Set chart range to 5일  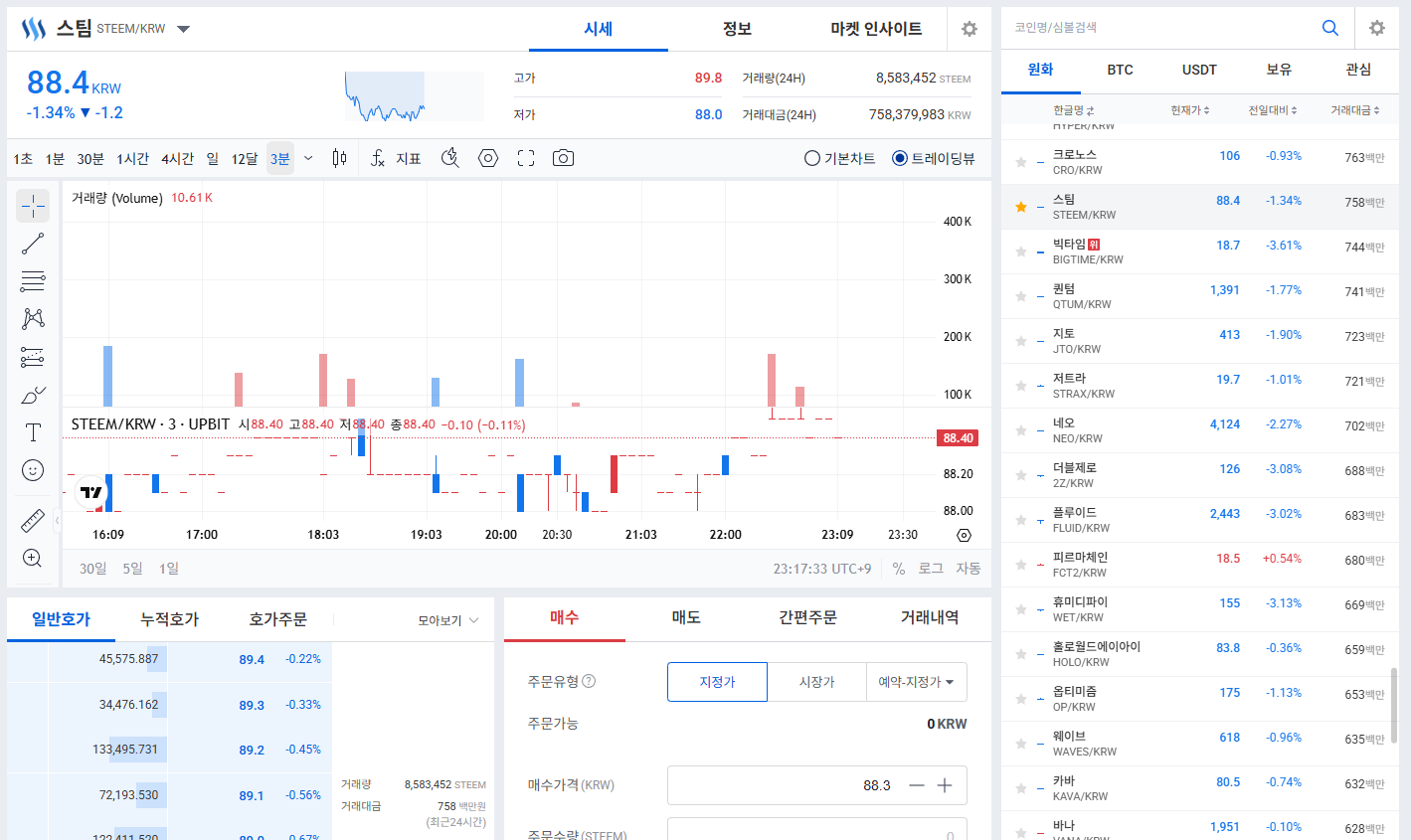(132, 569)
